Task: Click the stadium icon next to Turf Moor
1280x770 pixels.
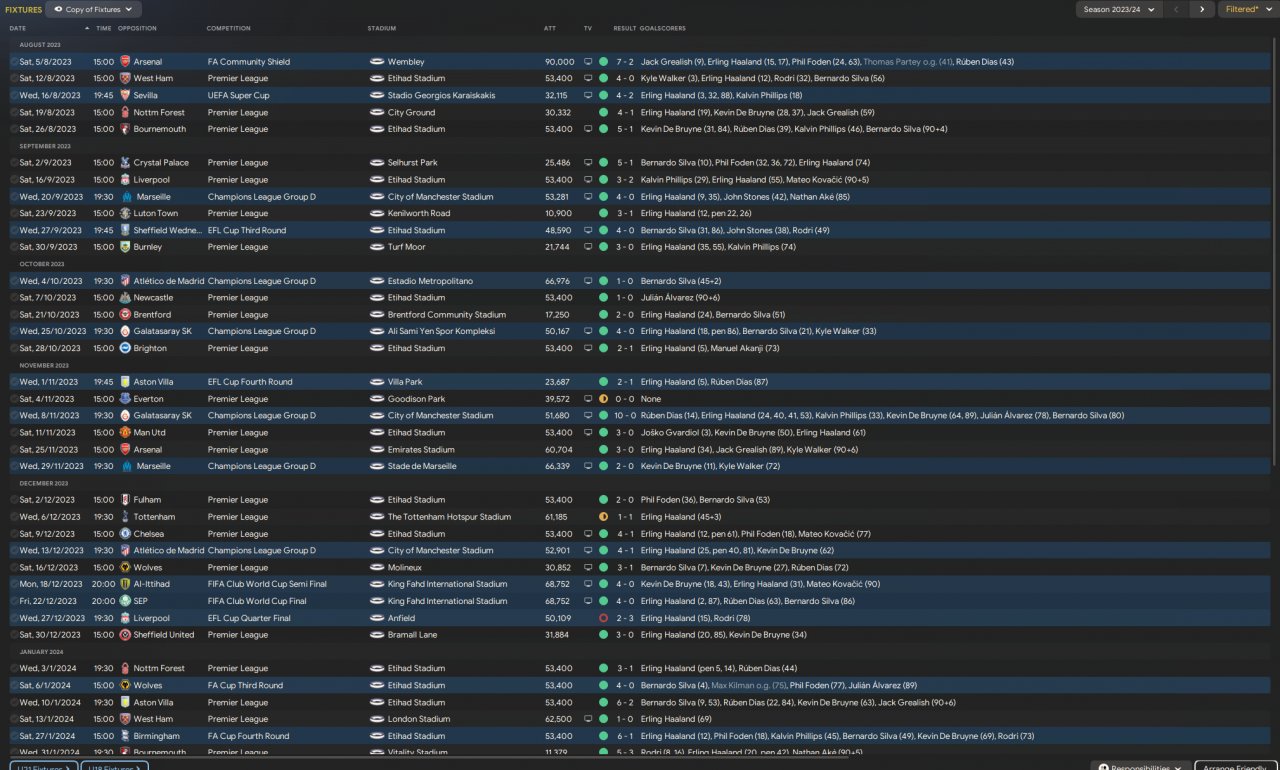Action: pos(377,247)
